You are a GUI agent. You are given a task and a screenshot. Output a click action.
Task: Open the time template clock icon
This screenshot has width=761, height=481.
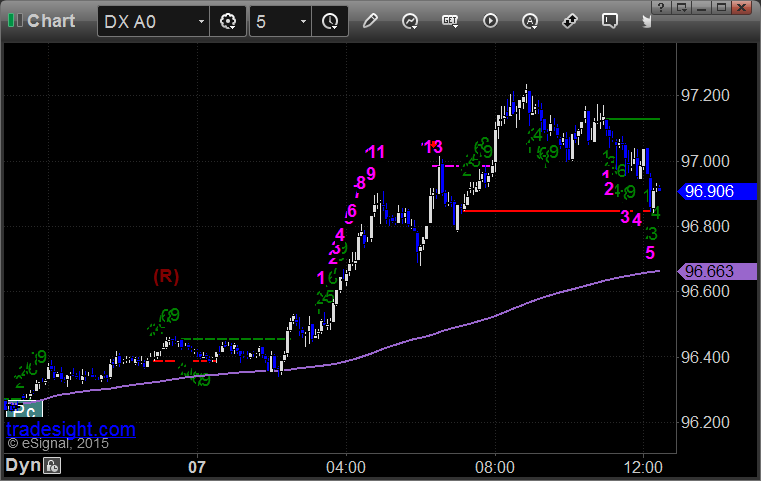330,21
